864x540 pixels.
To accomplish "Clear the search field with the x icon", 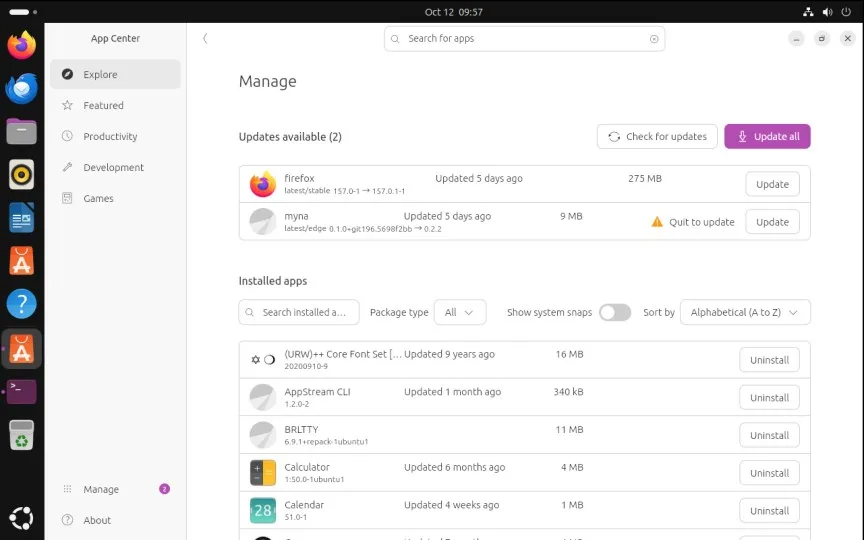I will 654,39.
